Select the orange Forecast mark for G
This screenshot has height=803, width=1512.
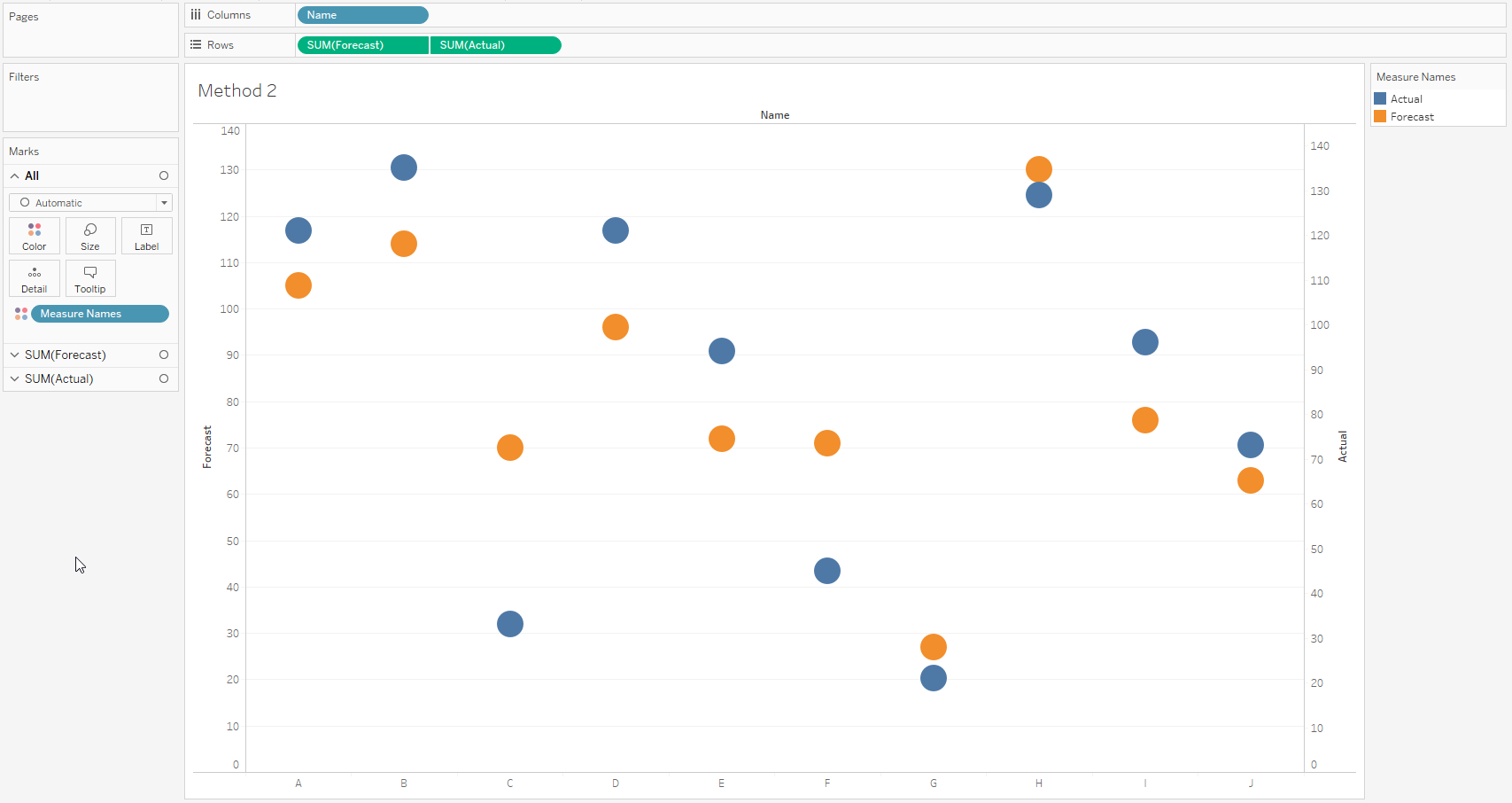(x=934, y=647)
